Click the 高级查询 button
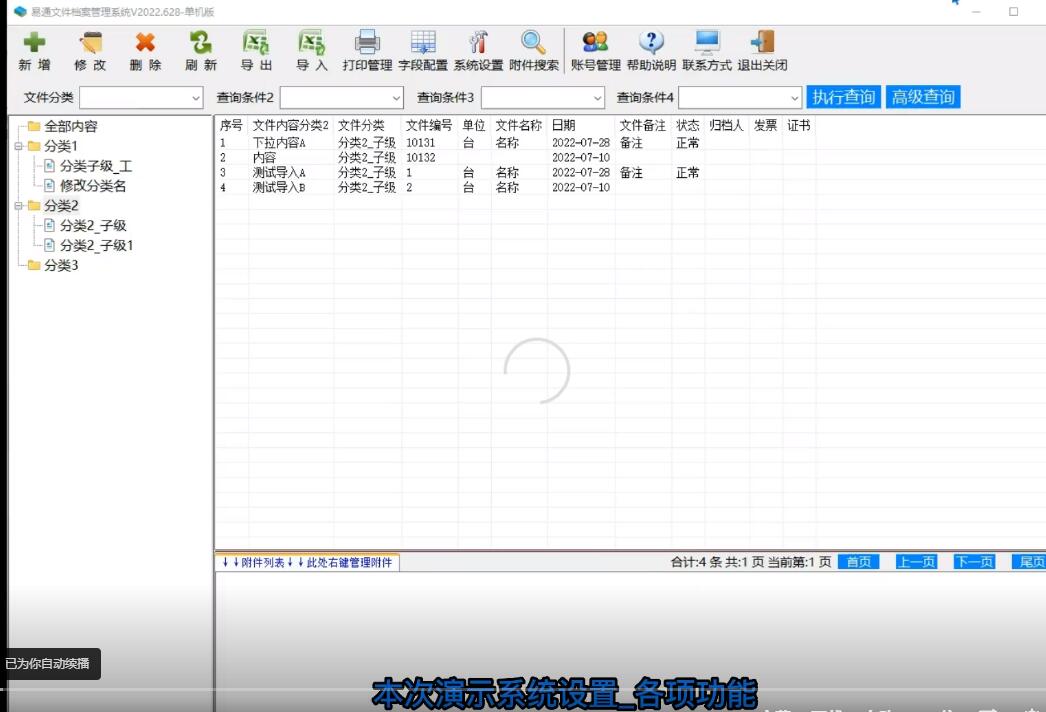 click(923, 97)
